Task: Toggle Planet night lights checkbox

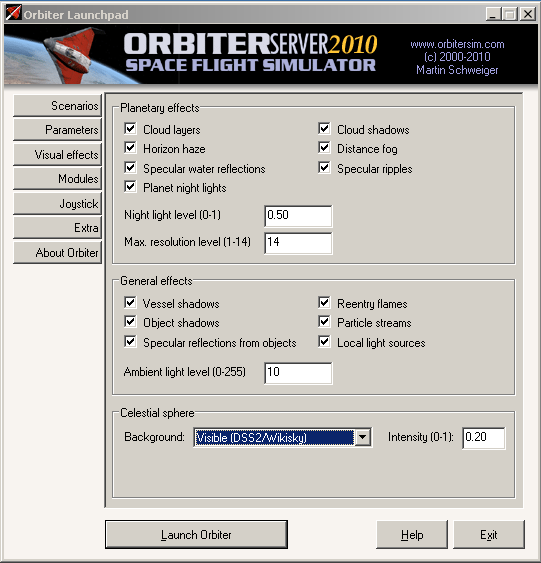Action: [130, 187]
